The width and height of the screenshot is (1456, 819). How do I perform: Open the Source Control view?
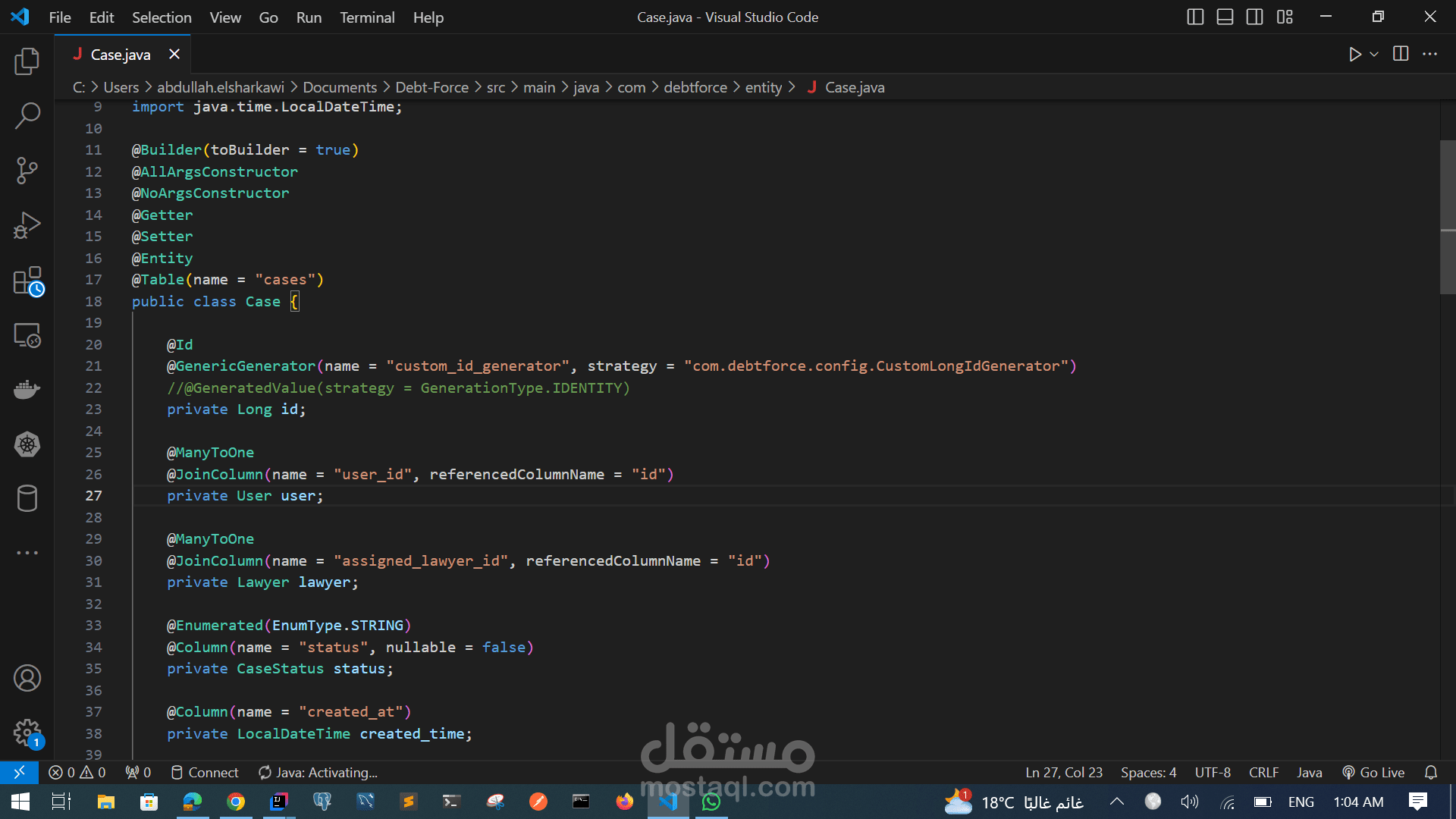point(27,171)
